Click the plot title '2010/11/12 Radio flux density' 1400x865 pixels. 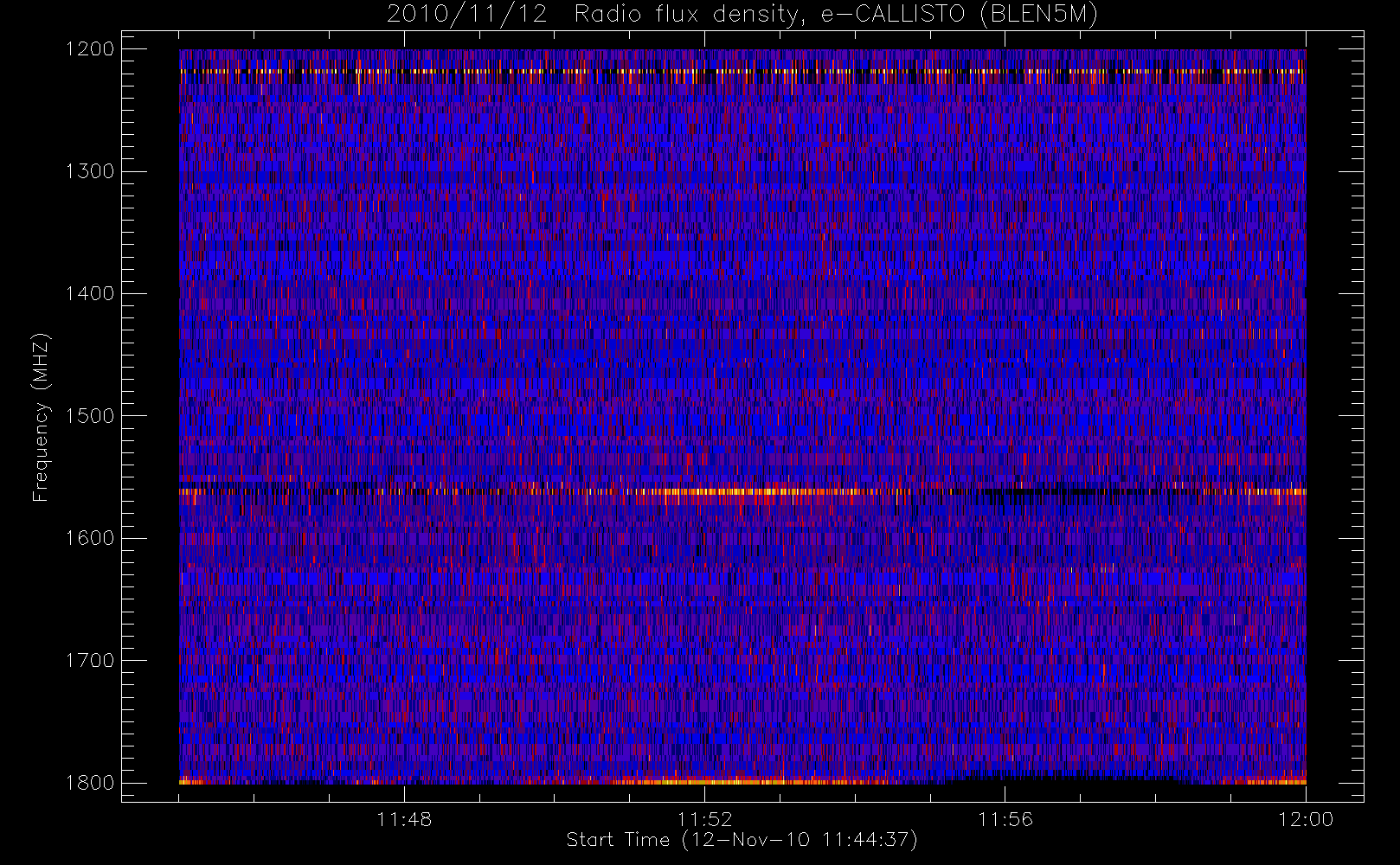click(x=742, y=14)
